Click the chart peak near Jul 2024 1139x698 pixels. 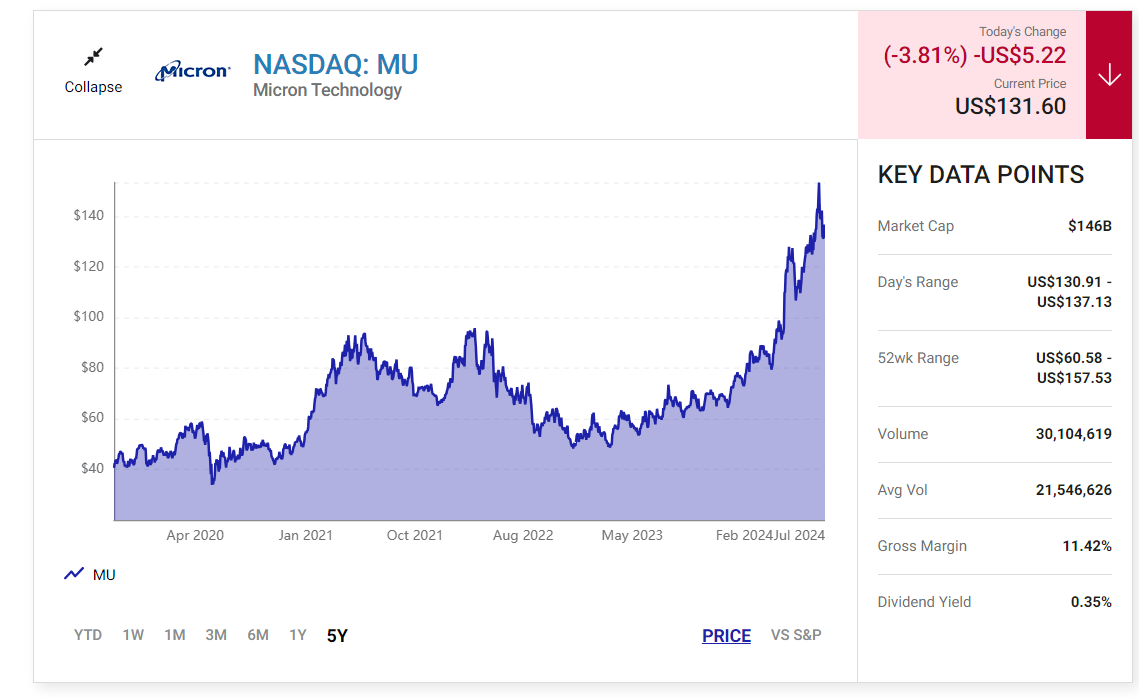tap(819, 184)
